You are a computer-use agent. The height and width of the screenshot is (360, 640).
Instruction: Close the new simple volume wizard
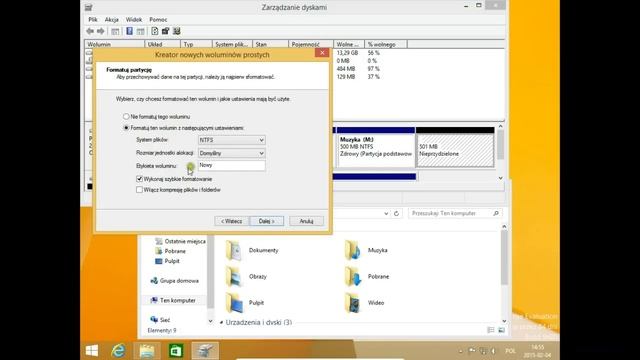pyautogui.click(x=322, y=53)
